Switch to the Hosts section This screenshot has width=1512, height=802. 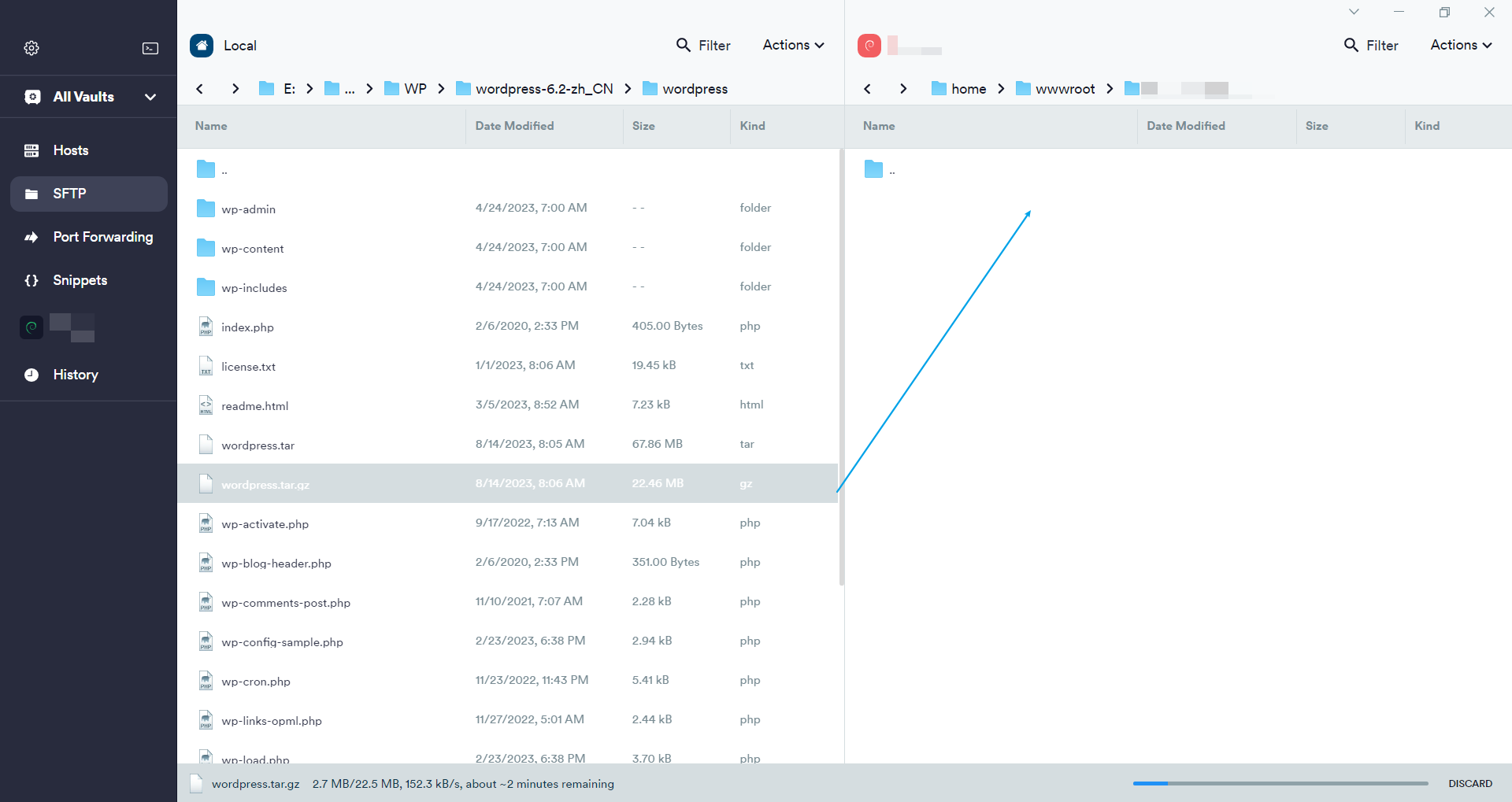(x=71, y=150)
